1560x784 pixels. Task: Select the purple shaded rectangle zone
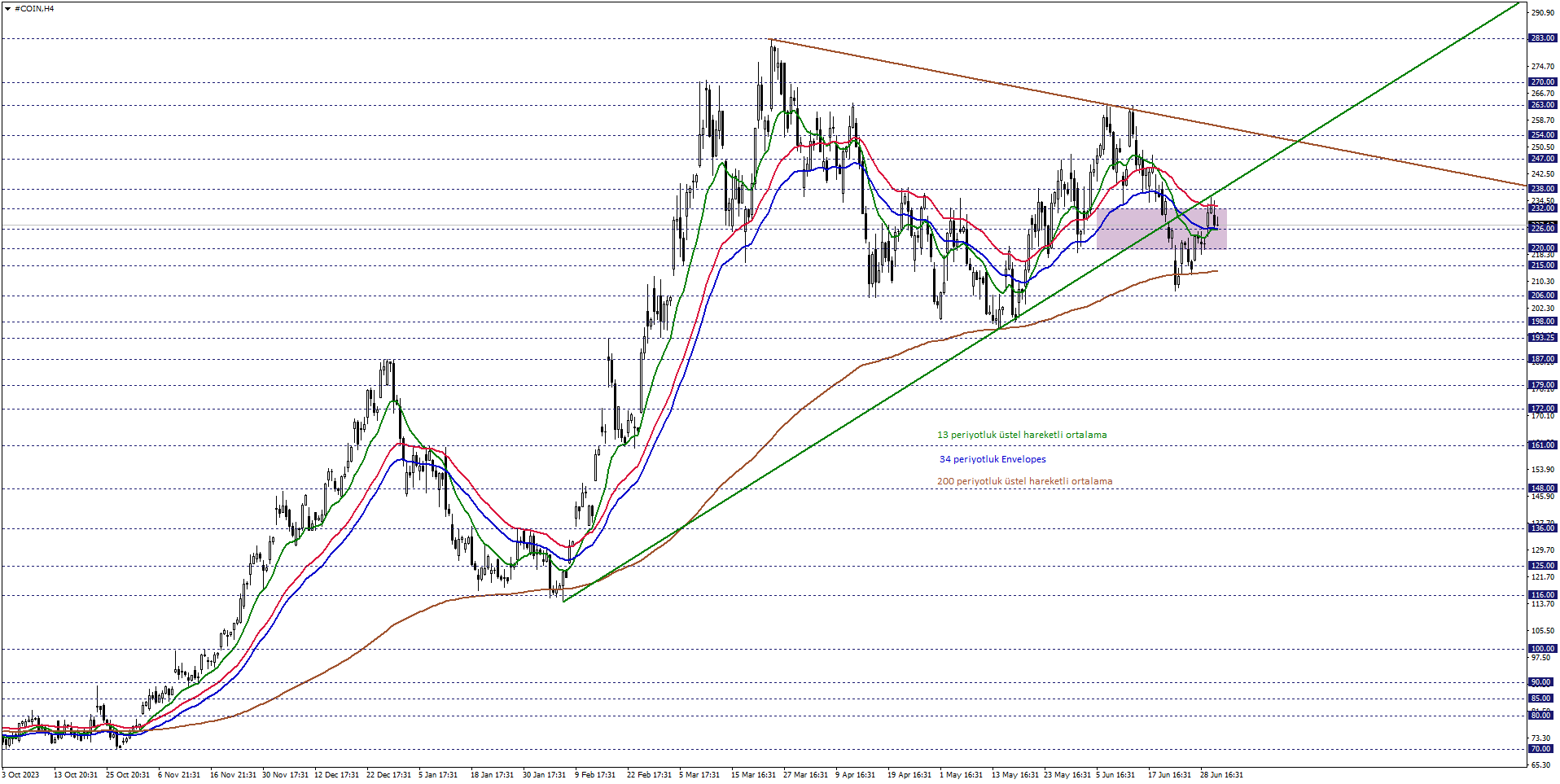pos(1161,229)
